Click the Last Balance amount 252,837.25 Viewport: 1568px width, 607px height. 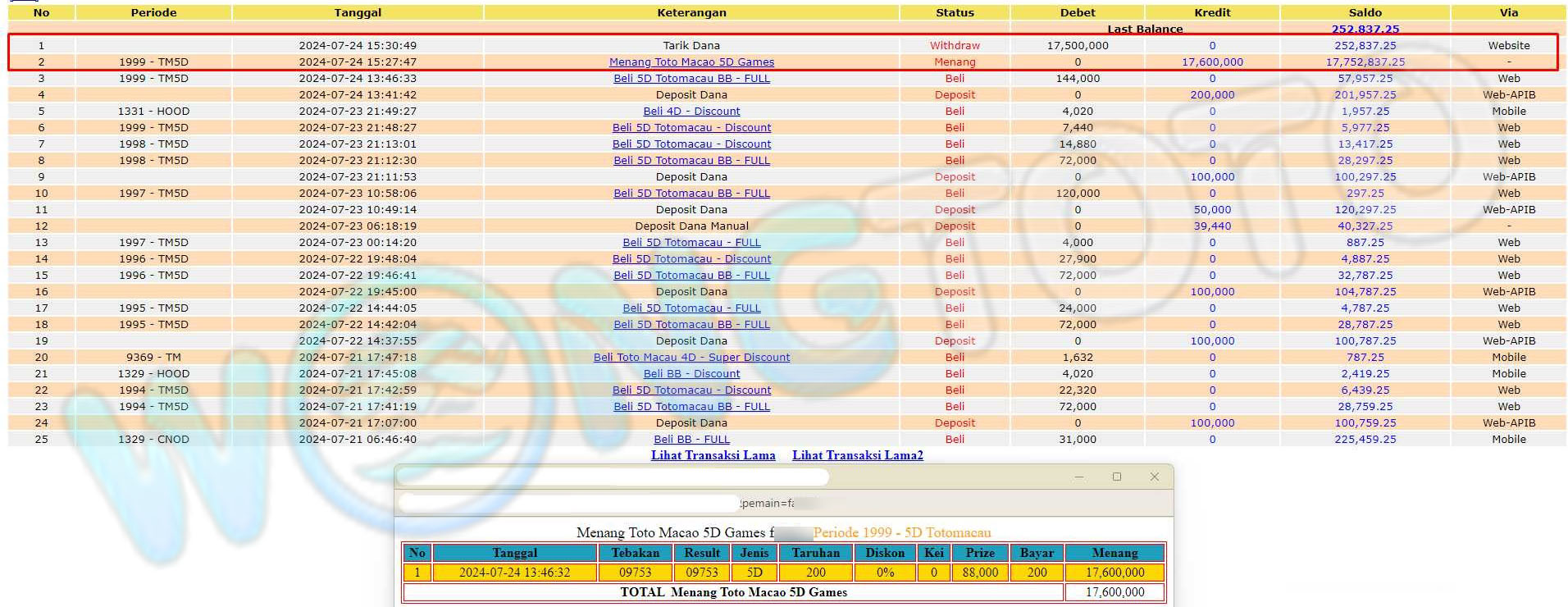(x=1365, y=30)
